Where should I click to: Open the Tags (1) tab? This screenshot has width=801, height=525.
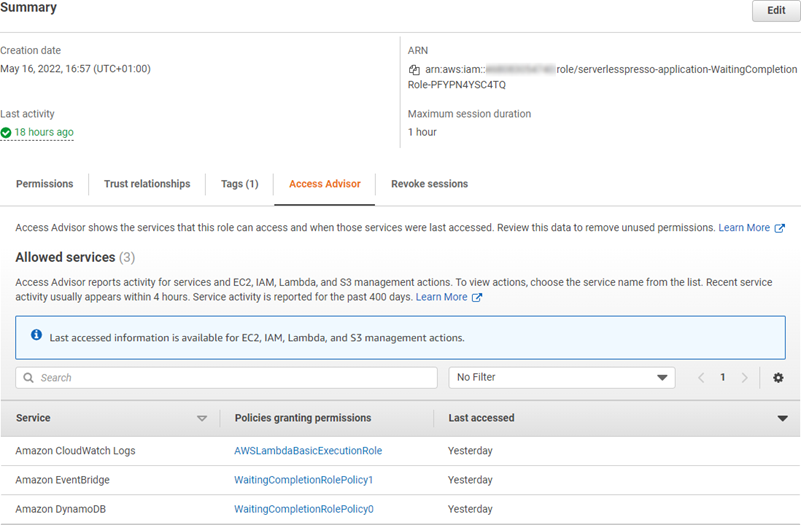tap(240, 184)
